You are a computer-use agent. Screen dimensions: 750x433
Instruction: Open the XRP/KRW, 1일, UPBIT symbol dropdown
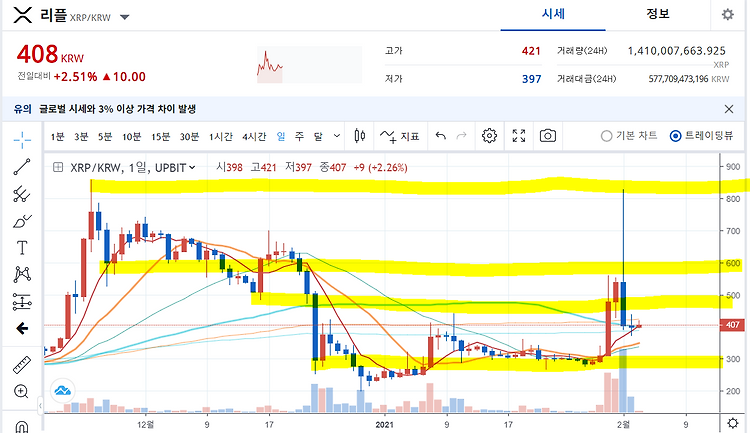click(x=133, y=167)
